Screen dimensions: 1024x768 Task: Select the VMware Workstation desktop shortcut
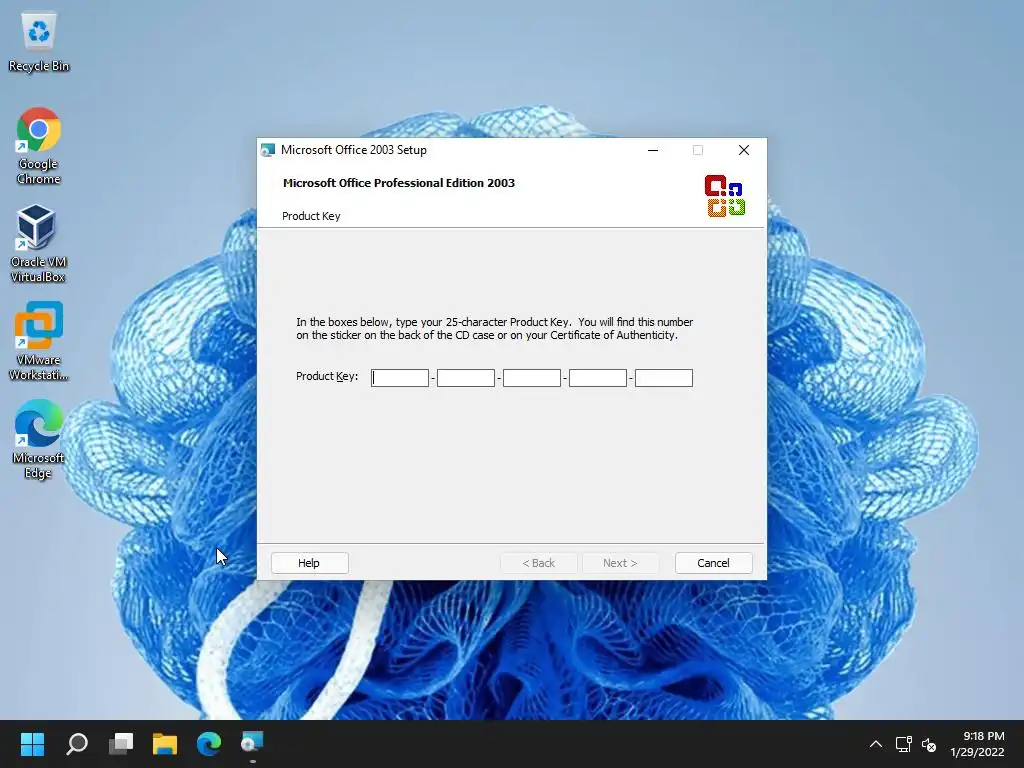point(39,342)
